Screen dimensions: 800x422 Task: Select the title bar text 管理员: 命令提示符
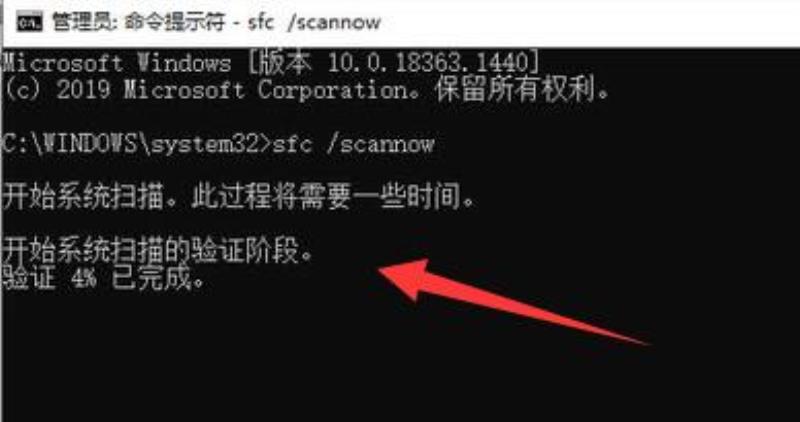tap(138, 23)
